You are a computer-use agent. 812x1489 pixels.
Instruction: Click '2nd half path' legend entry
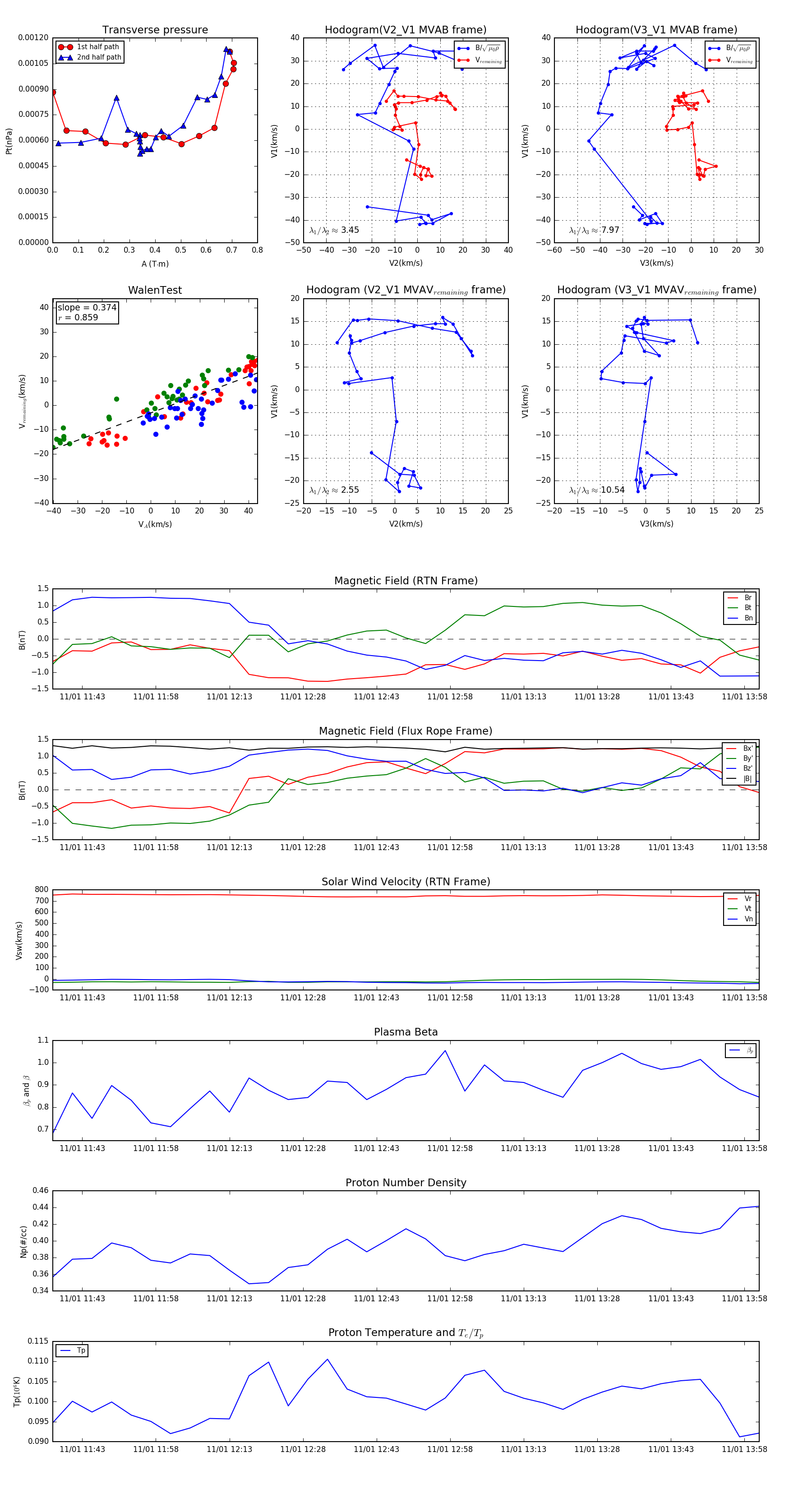90,57
